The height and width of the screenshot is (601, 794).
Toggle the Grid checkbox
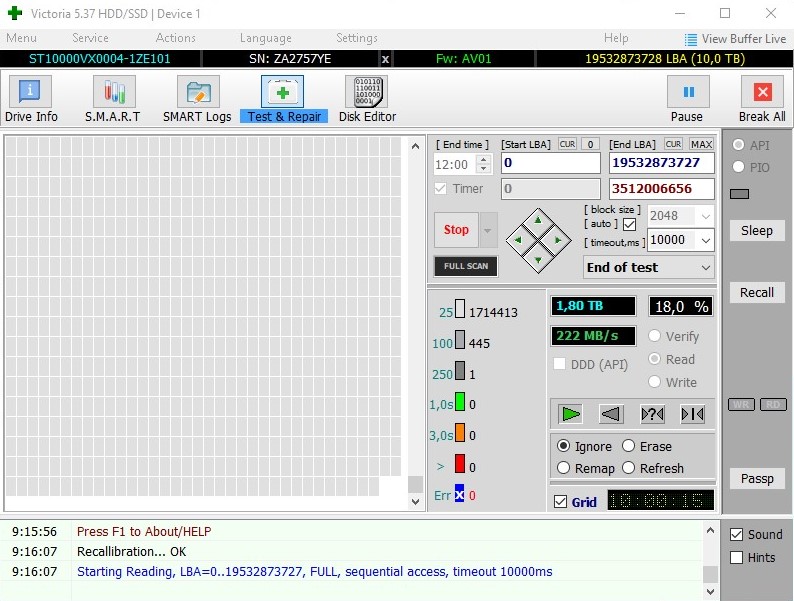pos(560,502)
